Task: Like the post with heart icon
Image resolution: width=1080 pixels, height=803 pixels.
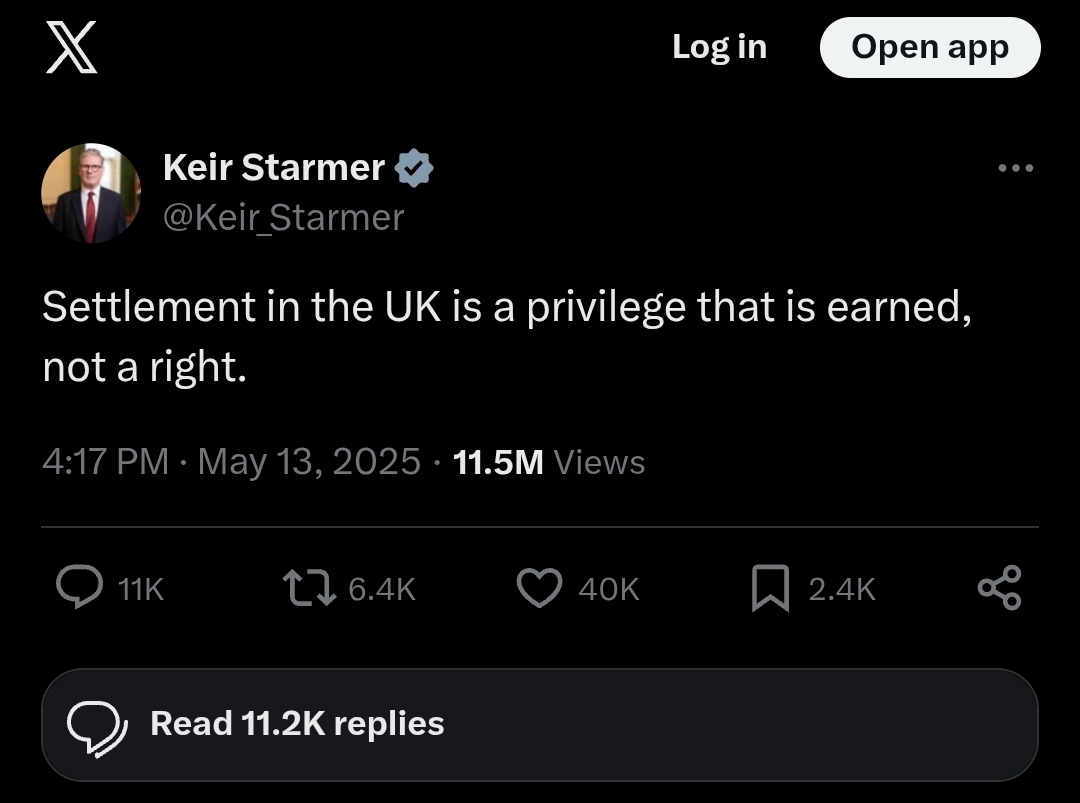Action: pos(539,588)
